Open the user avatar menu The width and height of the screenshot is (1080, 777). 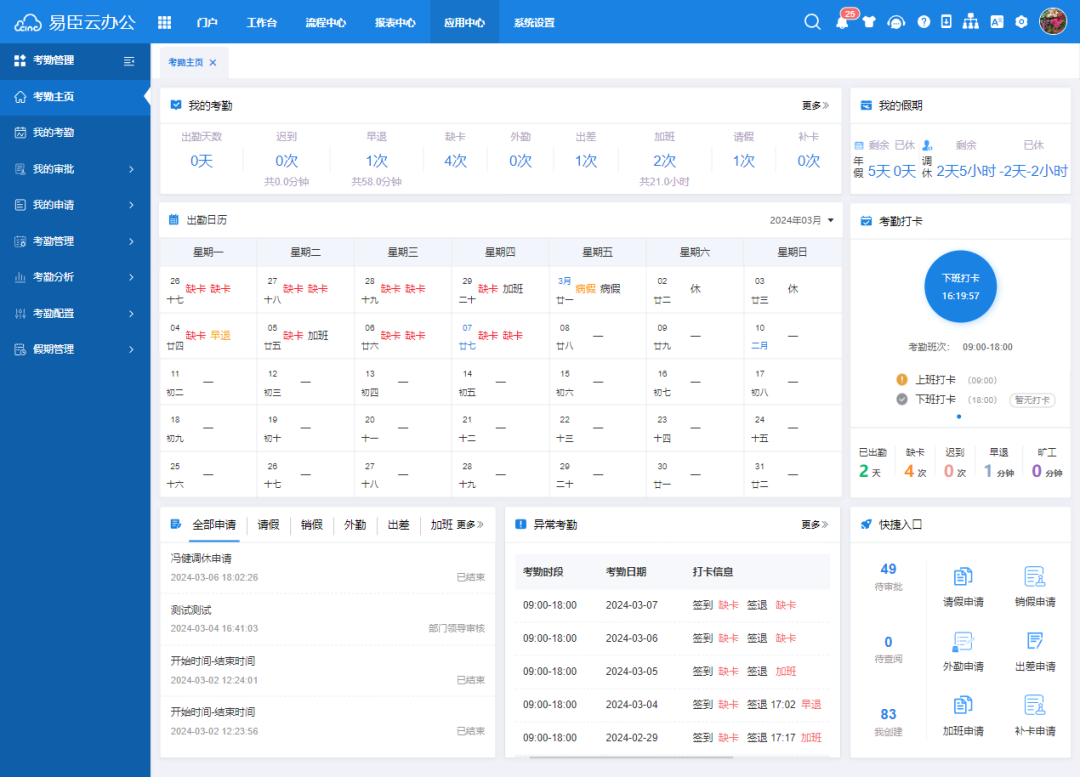tap(1052, 21)
